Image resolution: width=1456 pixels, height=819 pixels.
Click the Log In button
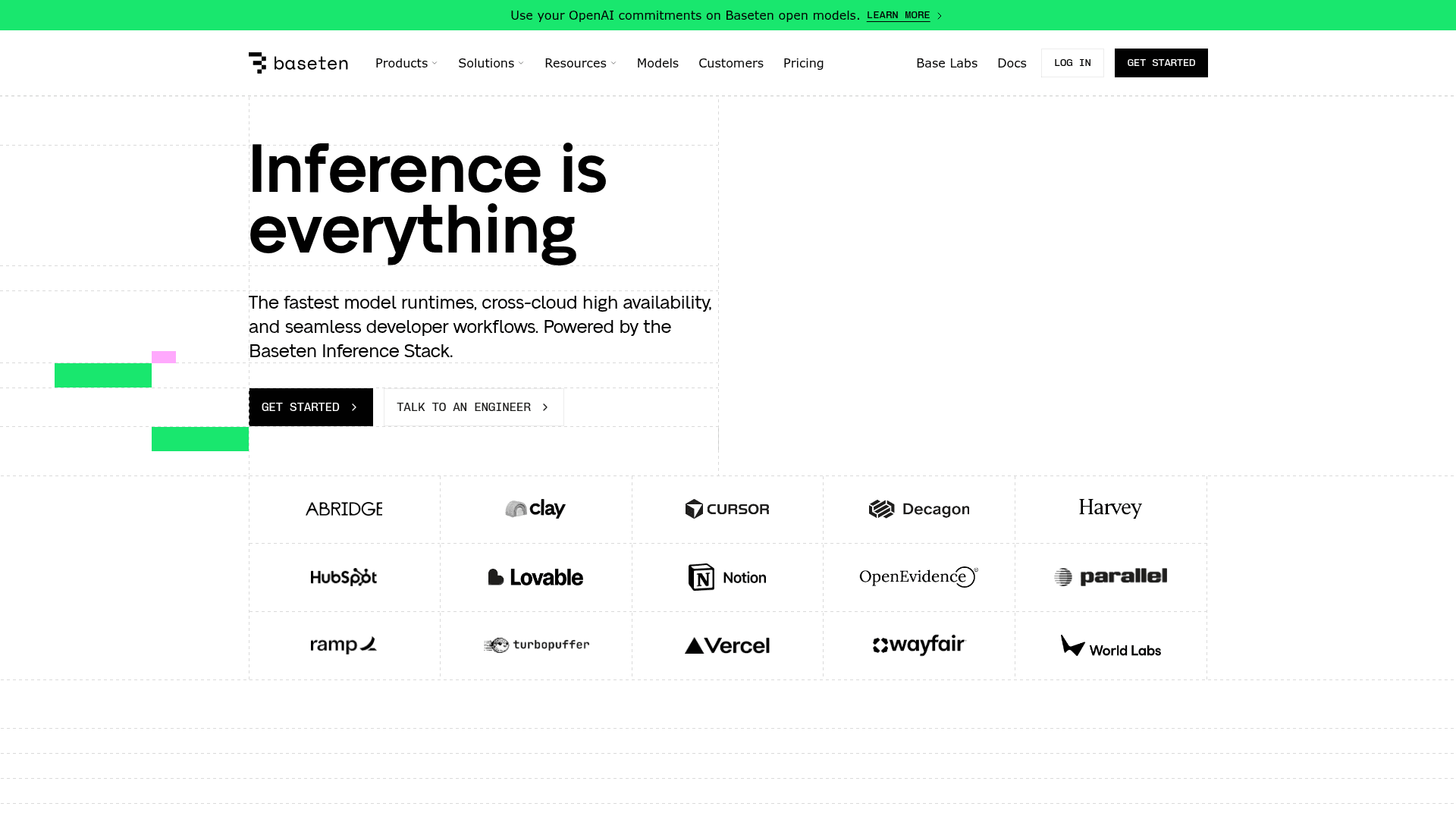[x=1072, y=63]
